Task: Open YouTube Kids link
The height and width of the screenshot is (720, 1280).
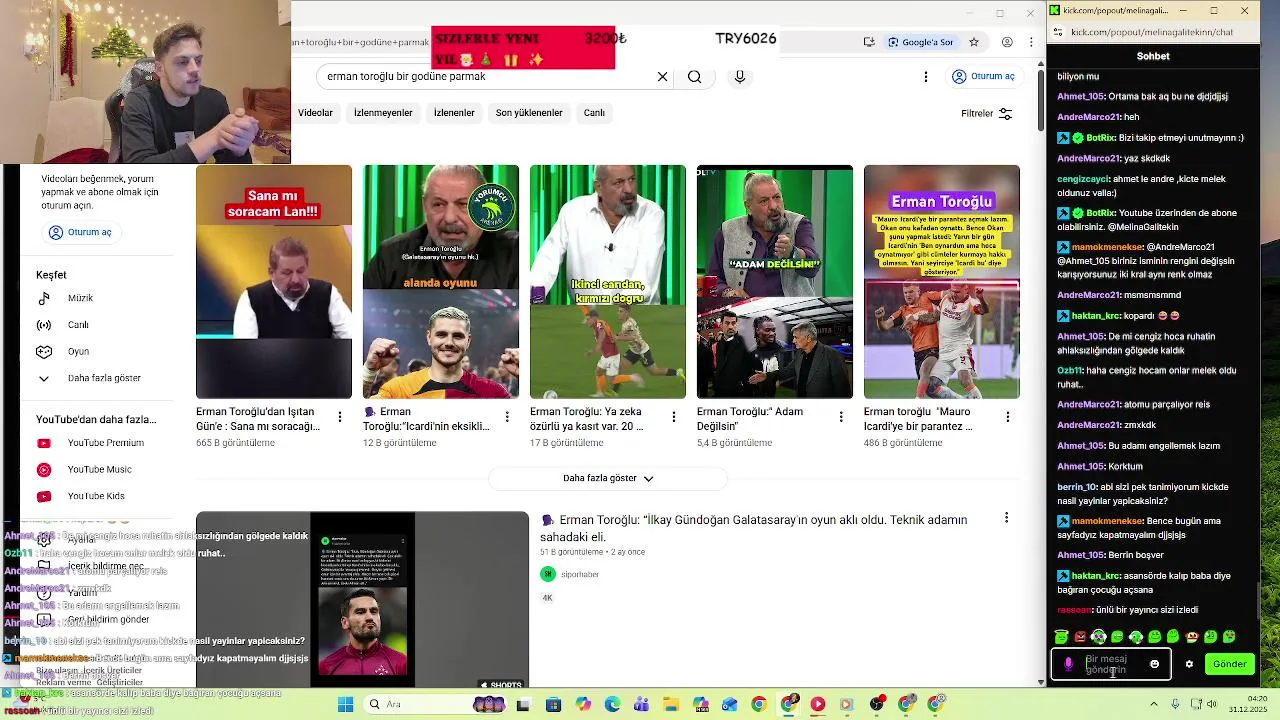Action: tap(96, 496)
